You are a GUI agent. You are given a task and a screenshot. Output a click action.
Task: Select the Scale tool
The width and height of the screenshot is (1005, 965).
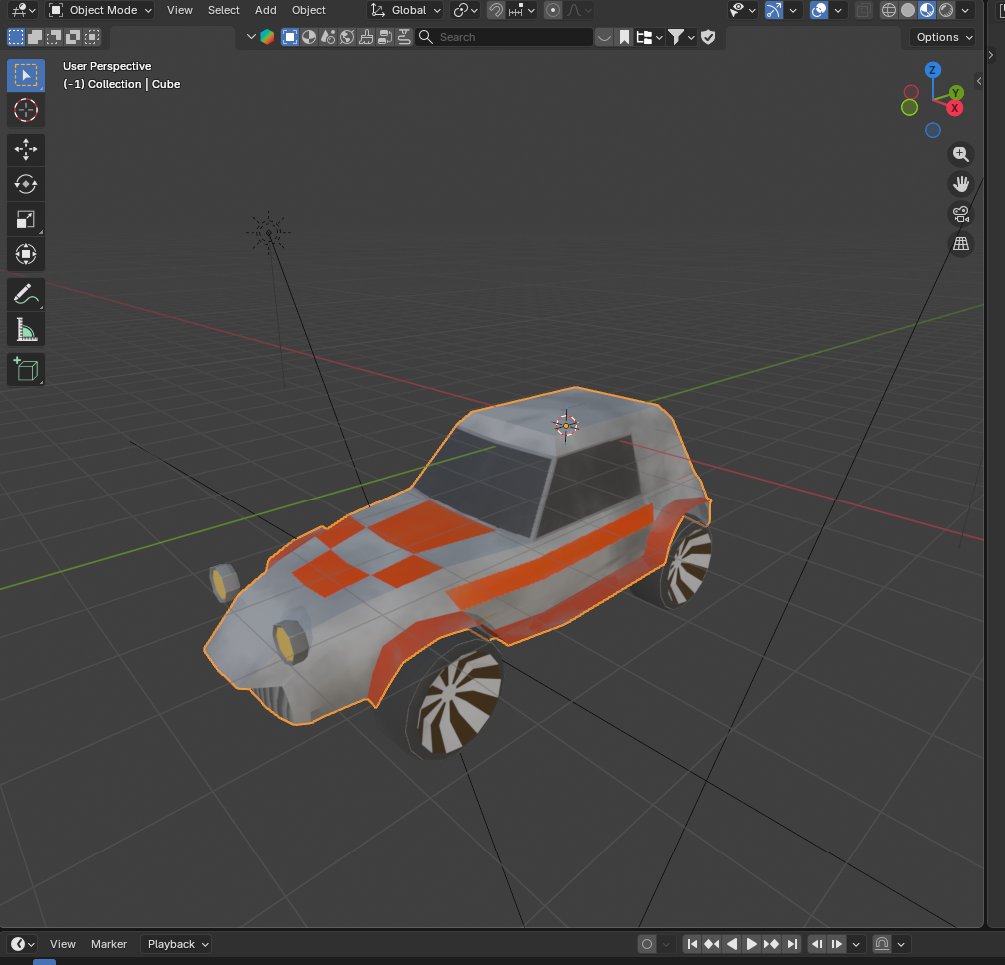(x=26, y=219)
